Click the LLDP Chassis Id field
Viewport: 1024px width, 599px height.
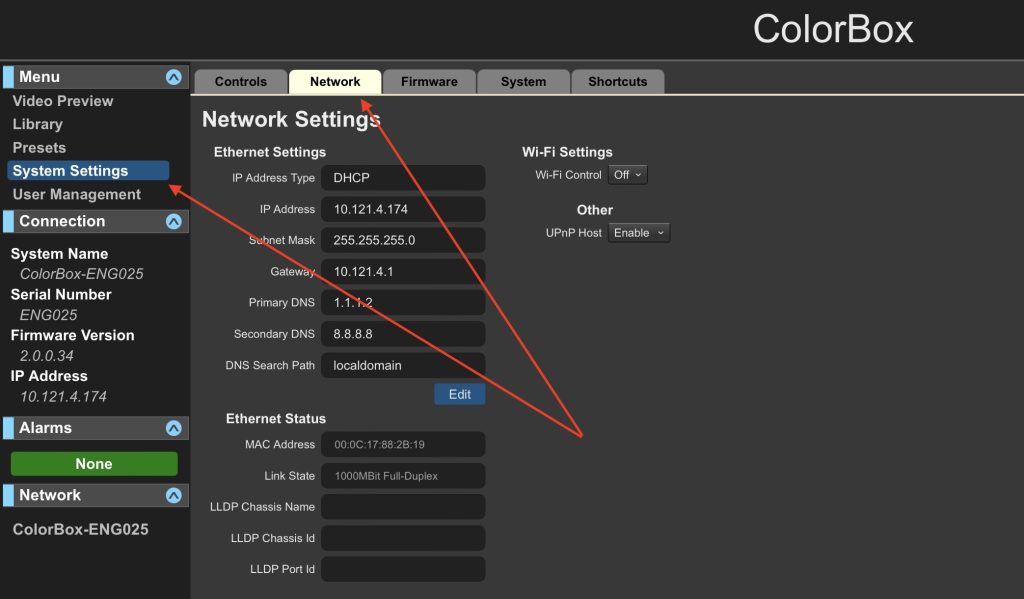point(403,538)
